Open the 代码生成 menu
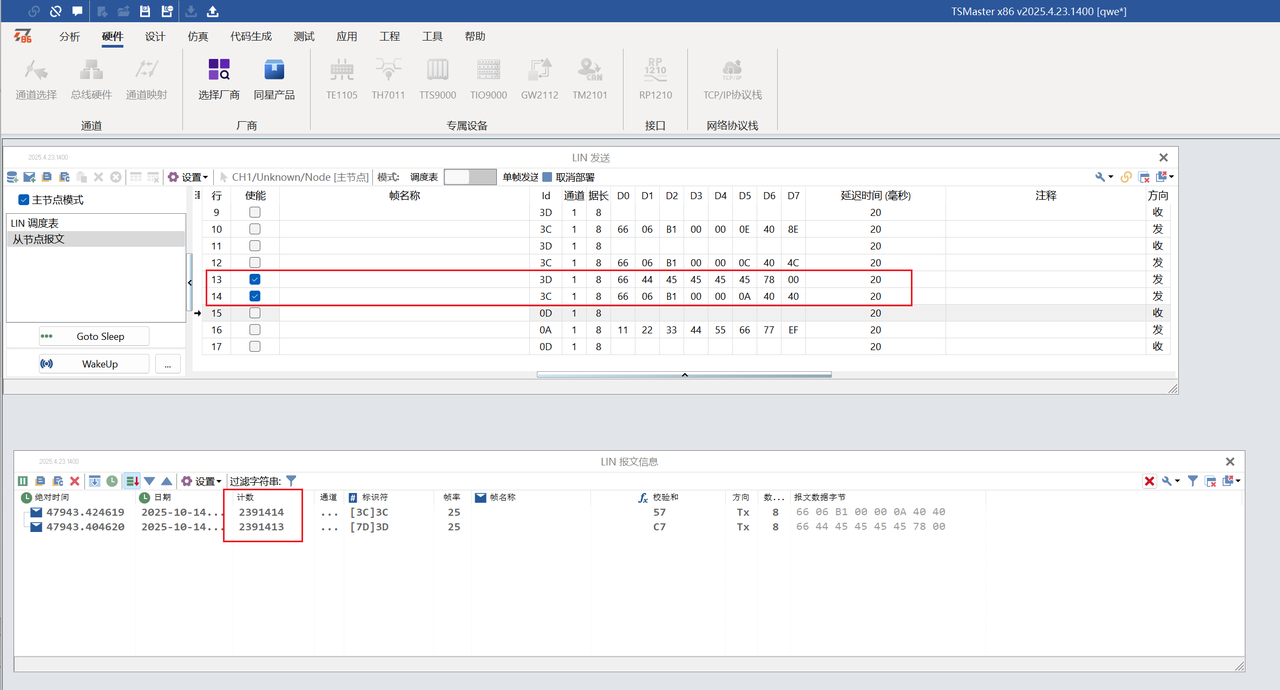This screenshot has width=1280, height=690. pos(250,36)
